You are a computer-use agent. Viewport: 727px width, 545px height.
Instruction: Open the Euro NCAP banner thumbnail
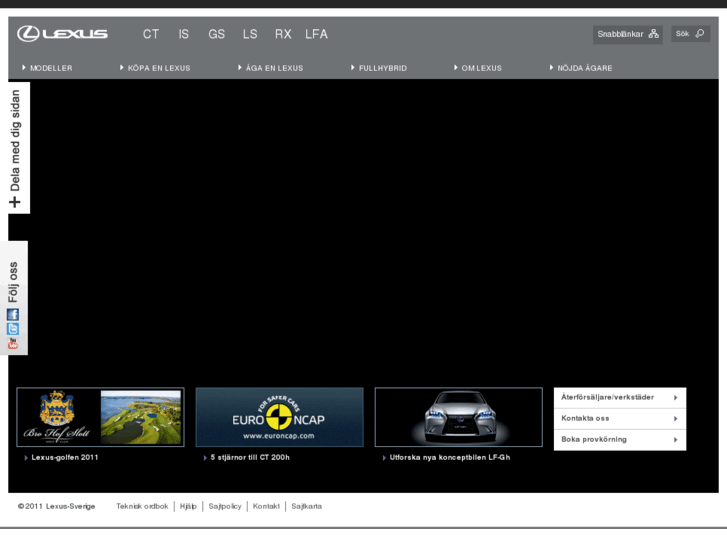coord(280,417)
